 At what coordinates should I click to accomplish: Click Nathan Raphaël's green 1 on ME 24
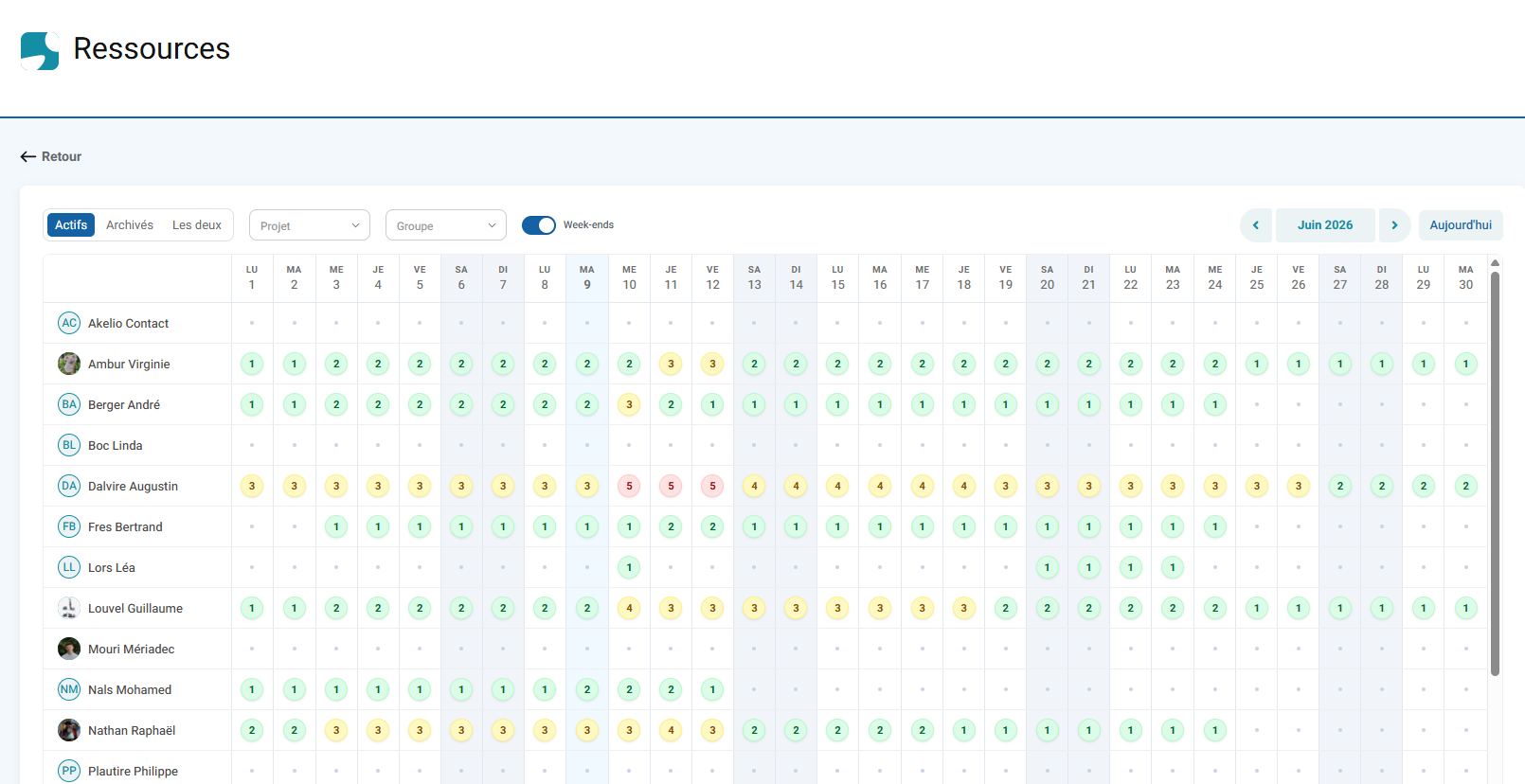tap(1214, 730)
